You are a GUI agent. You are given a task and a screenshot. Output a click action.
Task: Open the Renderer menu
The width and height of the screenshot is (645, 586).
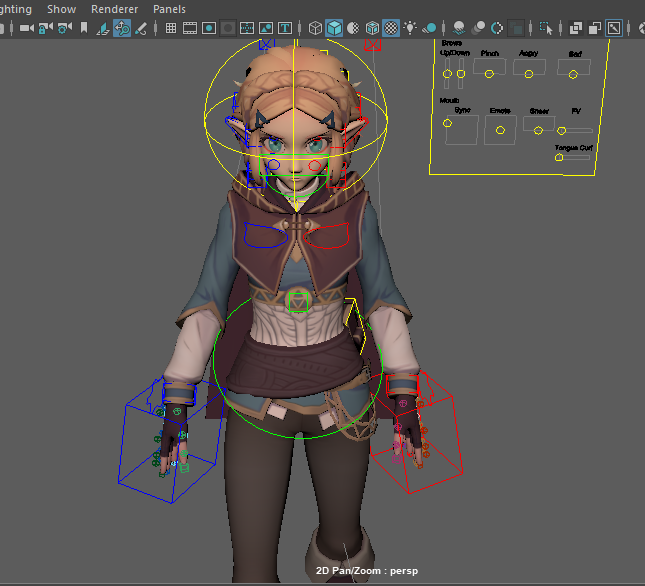pyautogui.click(x=114, y=9)
